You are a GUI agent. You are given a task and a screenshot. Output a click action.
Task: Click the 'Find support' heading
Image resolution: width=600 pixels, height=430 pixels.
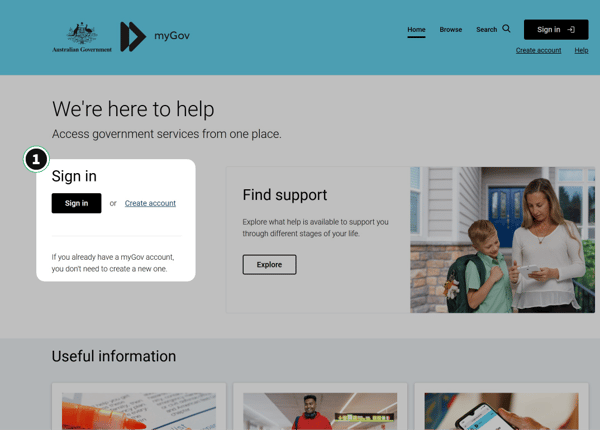pyautogui.click(x=285, y=195)
